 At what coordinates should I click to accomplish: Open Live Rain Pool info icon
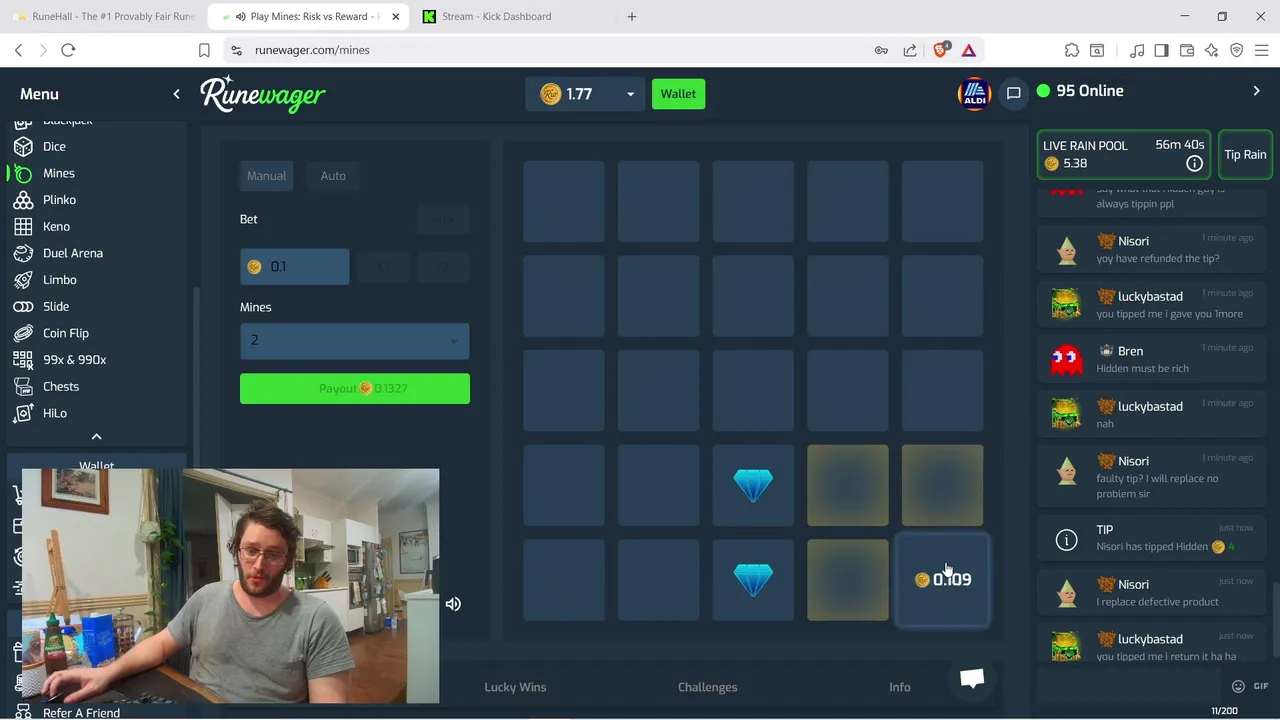point(1194,163)
